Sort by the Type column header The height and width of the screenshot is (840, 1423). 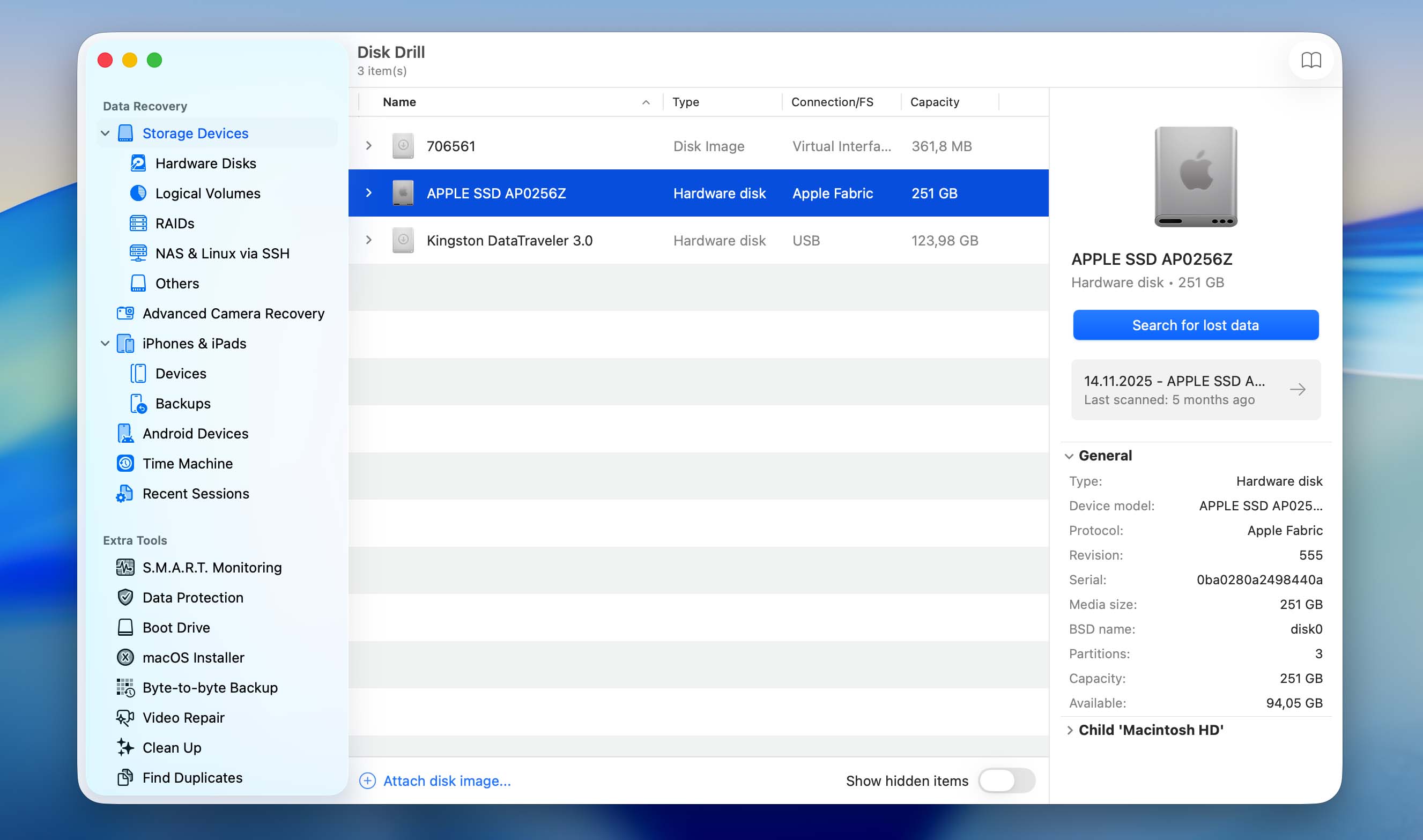pos(685,102)
